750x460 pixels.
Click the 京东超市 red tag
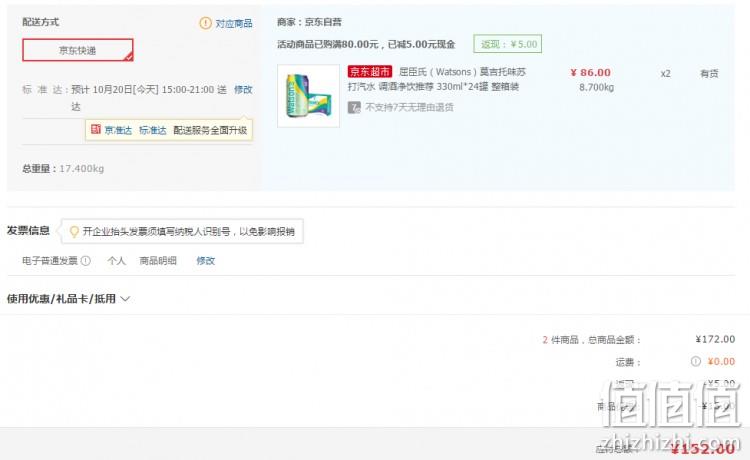pos(370,72)
